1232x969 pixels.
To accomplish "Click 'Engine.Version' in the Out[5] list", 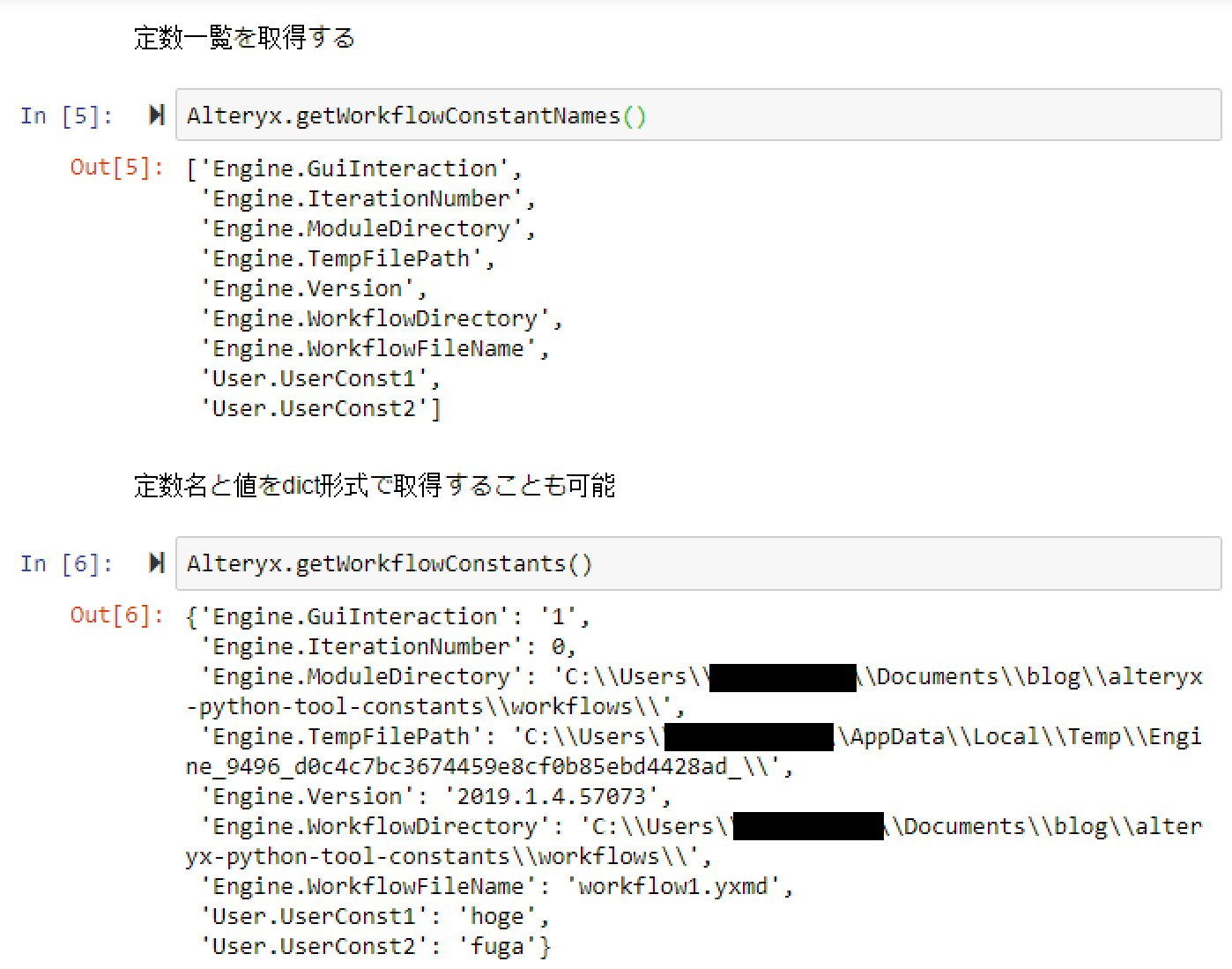I will point(307,289).
